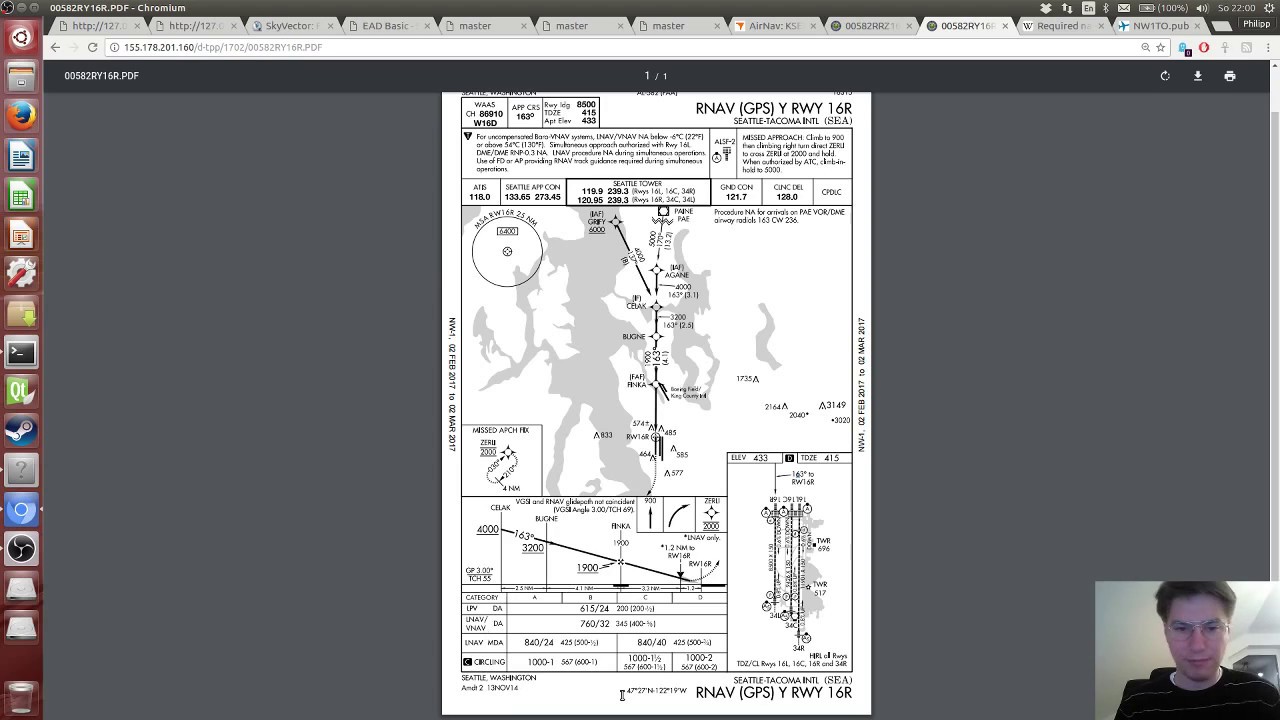Open Files manager from launcher

point(21,77)
